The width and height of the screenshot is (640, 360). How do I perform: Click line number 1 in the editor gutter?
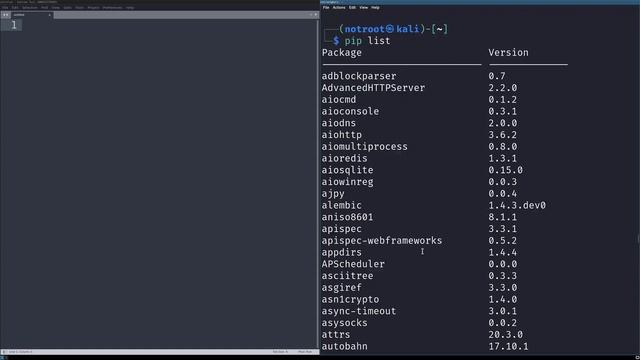click(14, 25)
